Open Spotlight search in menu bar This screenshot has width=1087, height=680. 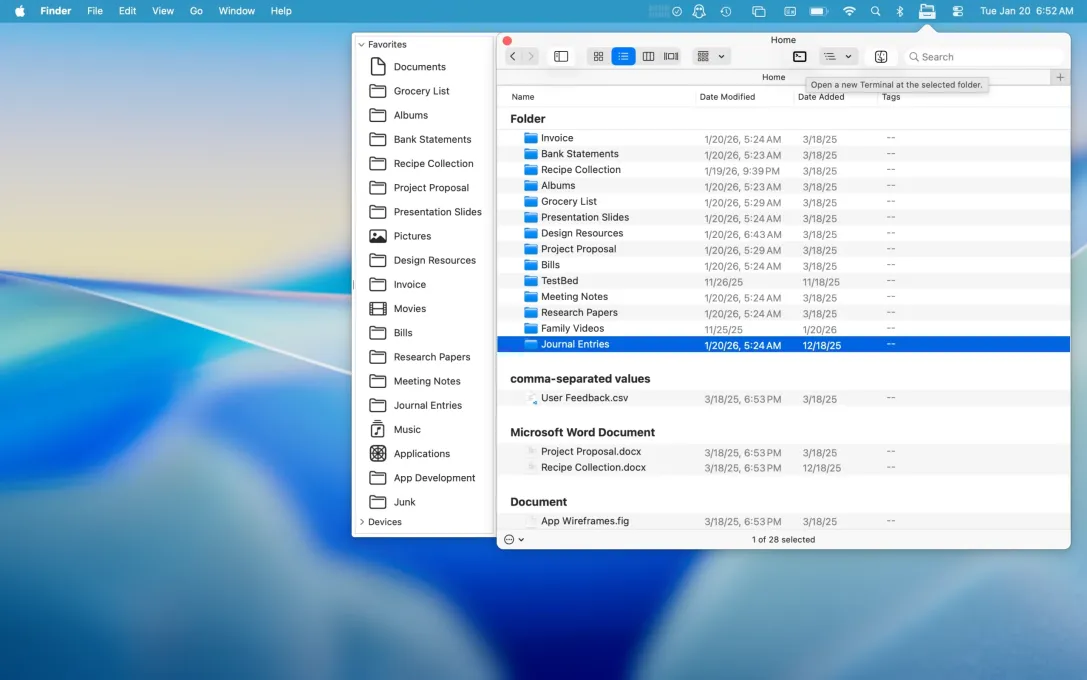point(876,11)
